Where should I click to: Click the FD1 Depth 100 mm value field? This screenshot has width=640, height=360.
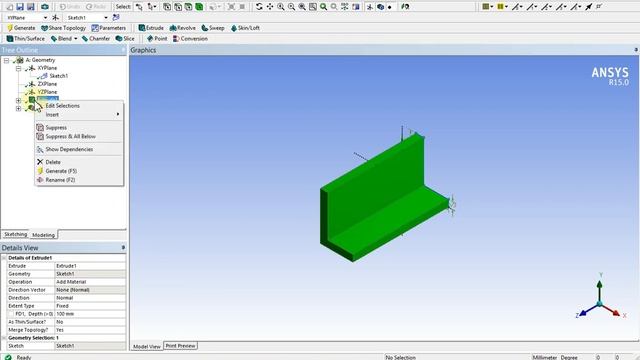click(x=90, y=314)
